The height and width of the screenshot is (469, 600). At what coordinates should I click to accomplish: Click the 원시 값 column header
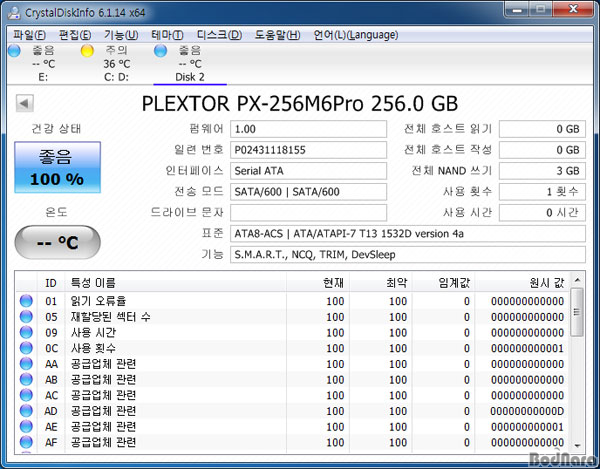coord(522,283)
